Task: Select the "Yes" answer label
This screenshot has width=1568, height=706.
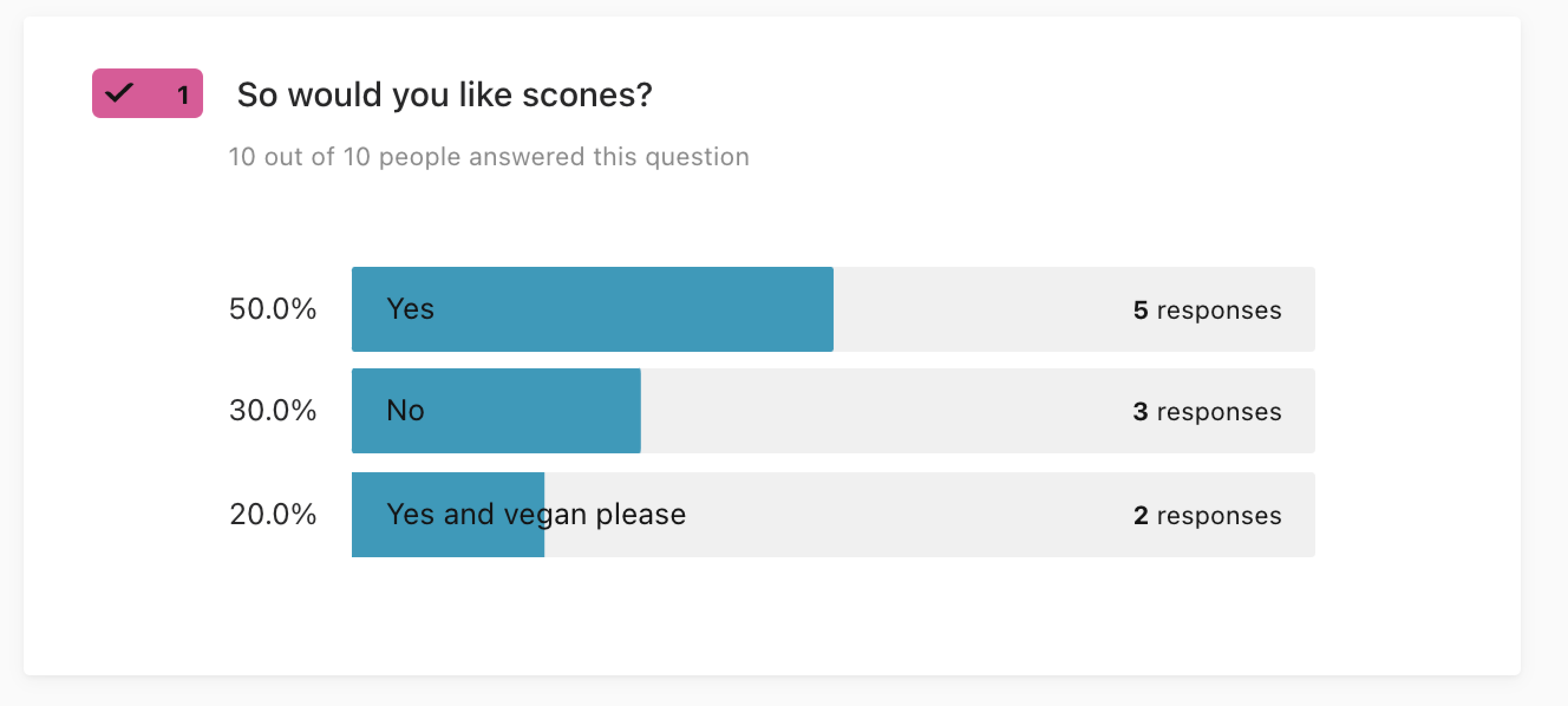Action: 410,309
